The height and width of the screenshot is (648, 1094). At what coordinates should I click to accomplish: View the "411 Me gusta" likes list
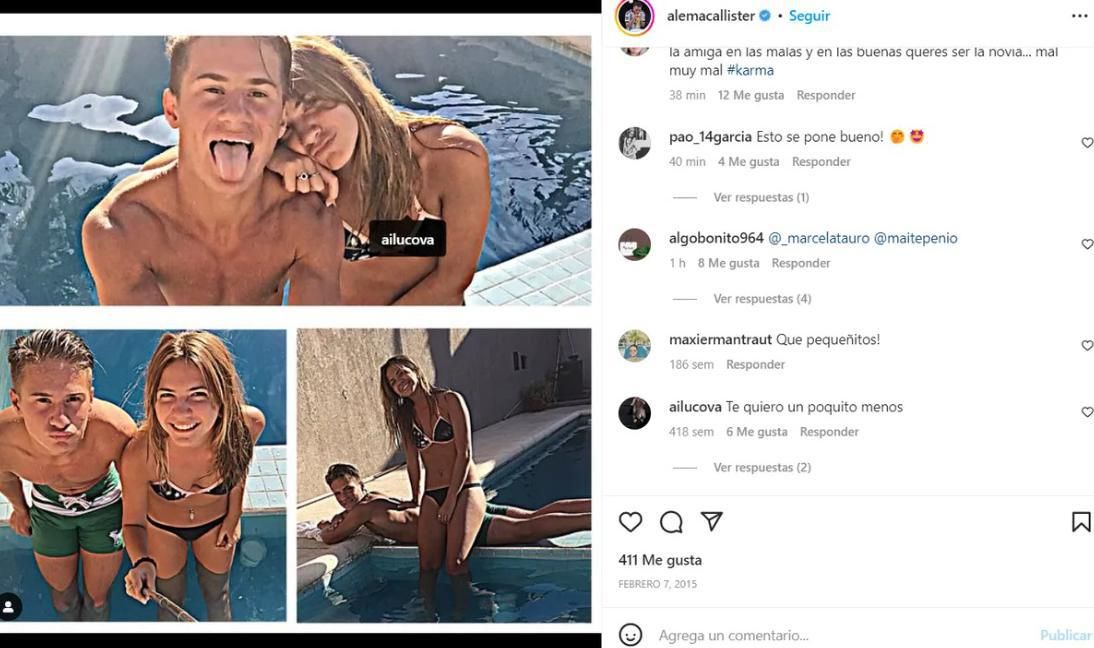coord(660,560)
